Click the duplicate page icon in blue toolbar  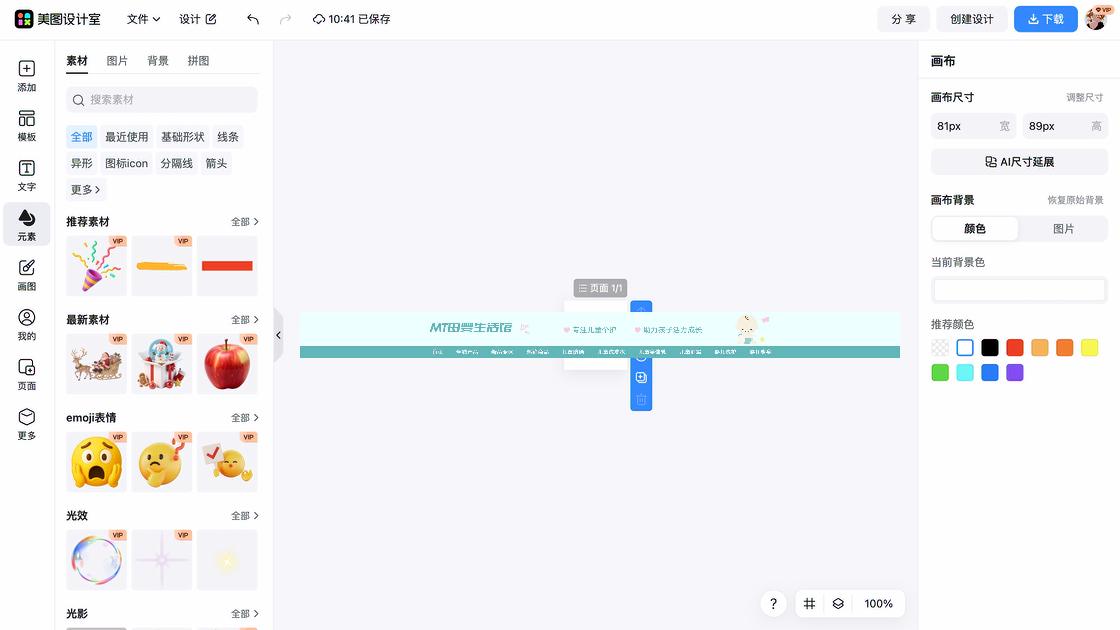pos(641,377)
